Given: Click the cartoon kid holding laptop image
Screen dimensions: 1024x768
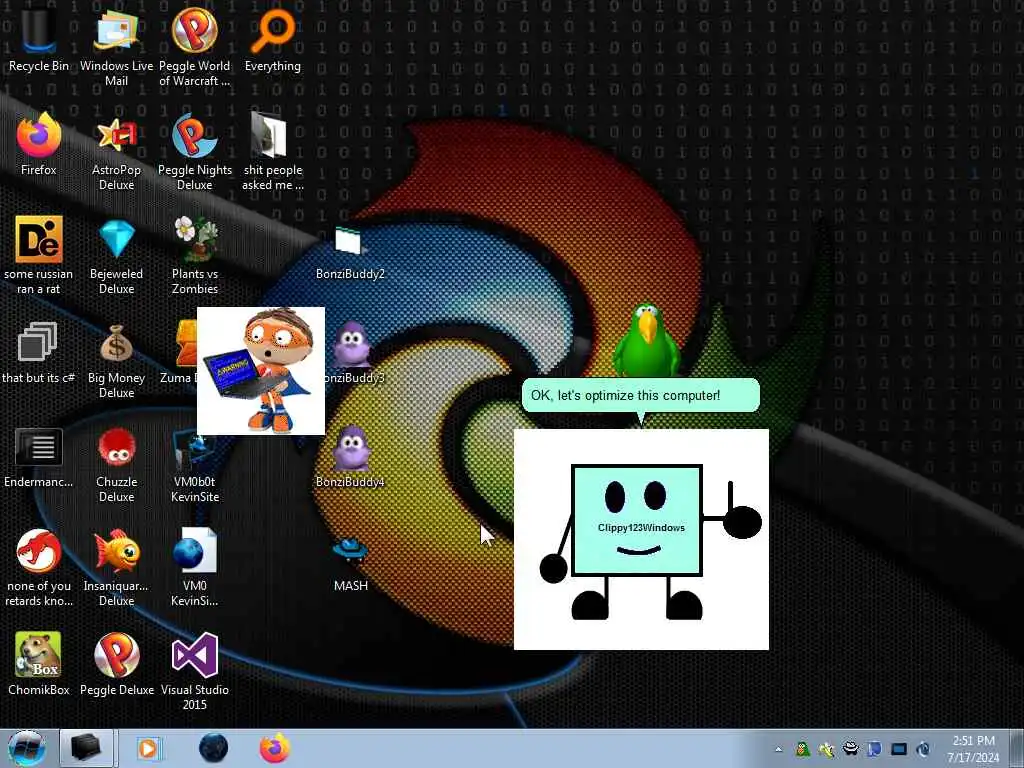Looking at the screenshot, I should click(261, 371).
